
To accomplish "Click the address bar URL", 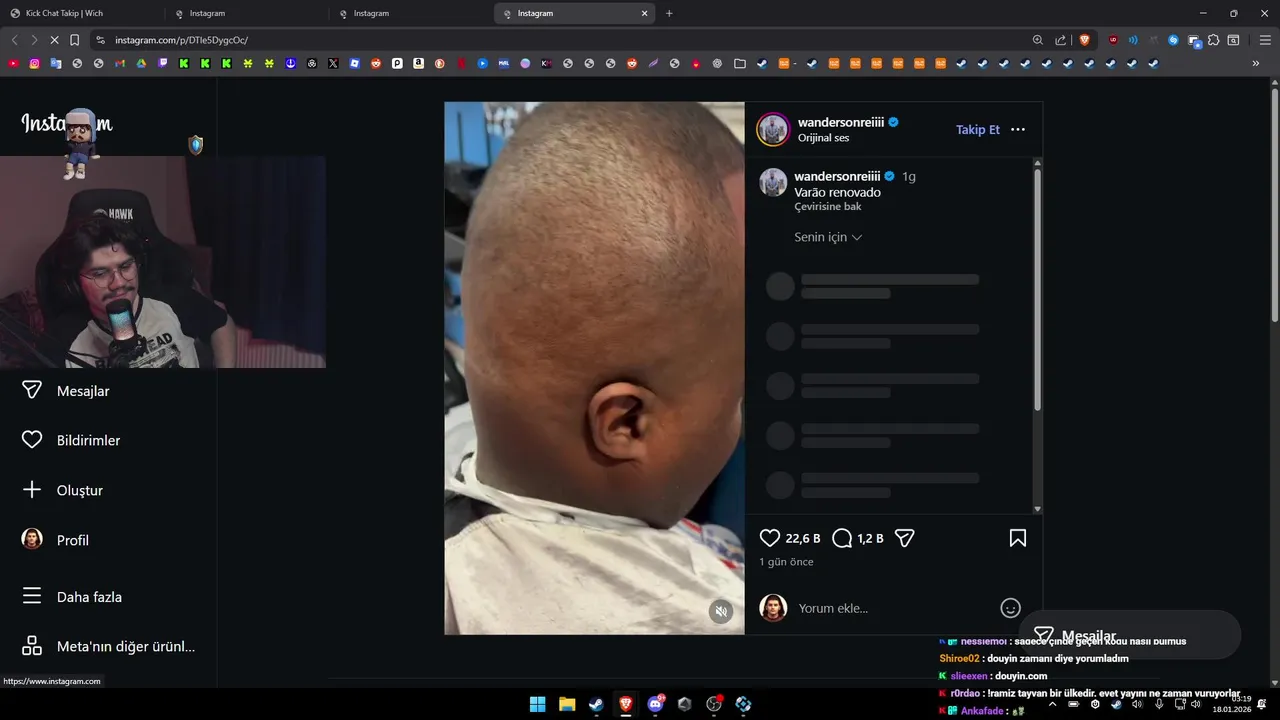I will [x=181, y=40].
